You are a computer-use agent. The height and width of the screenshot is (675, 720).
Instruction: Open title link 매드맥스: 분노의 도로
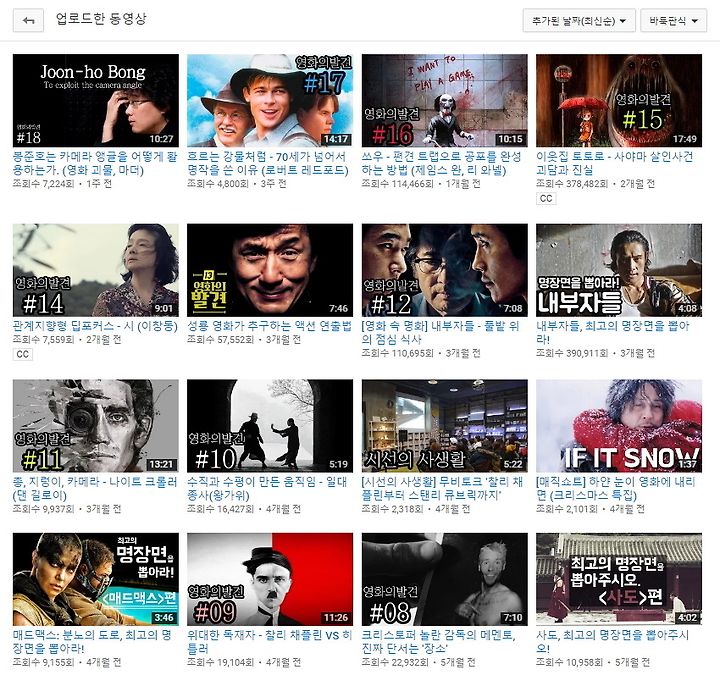[x=92, y=642]
